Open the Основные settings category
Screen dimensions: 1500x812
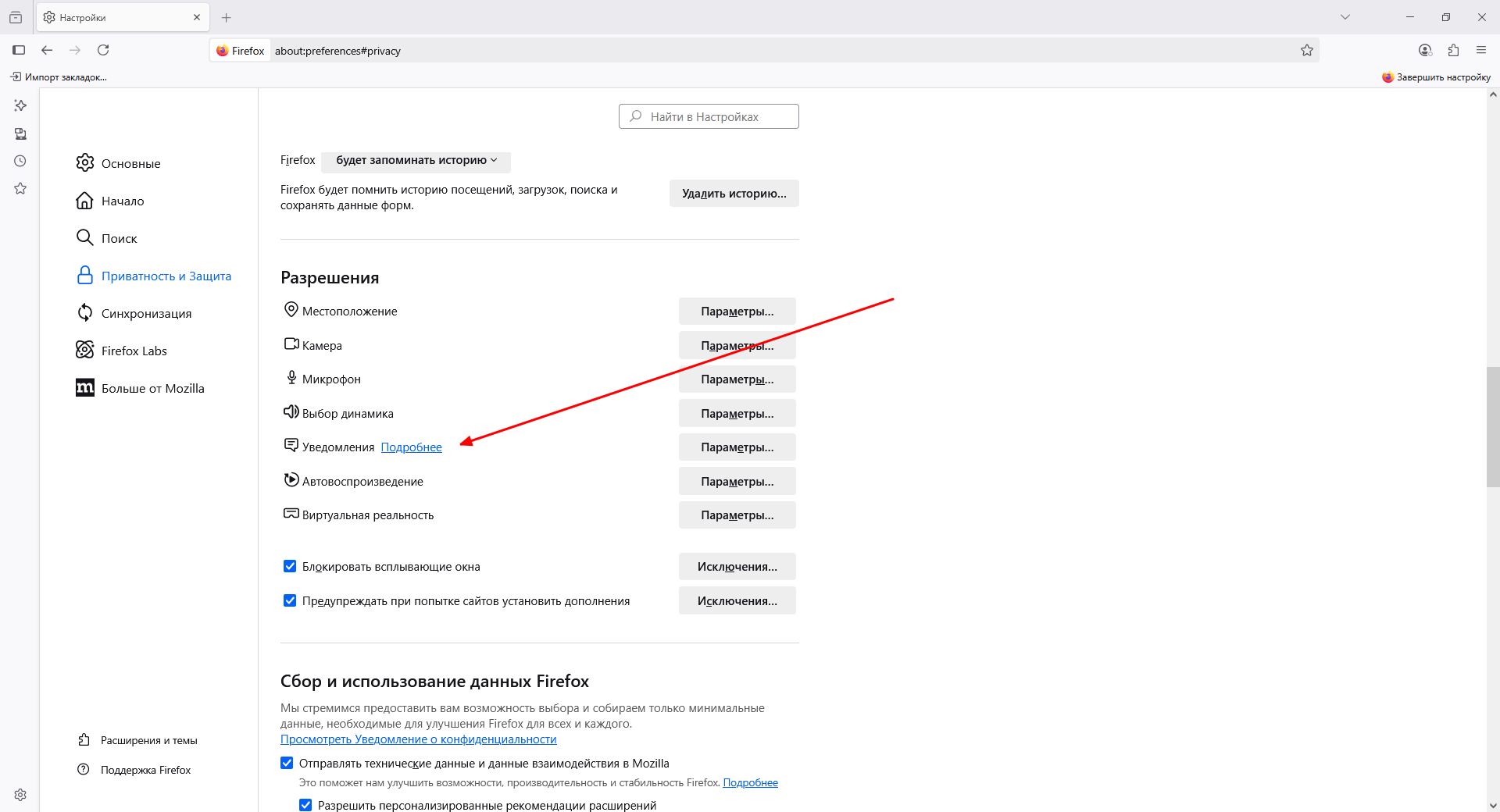pos(130,163)
